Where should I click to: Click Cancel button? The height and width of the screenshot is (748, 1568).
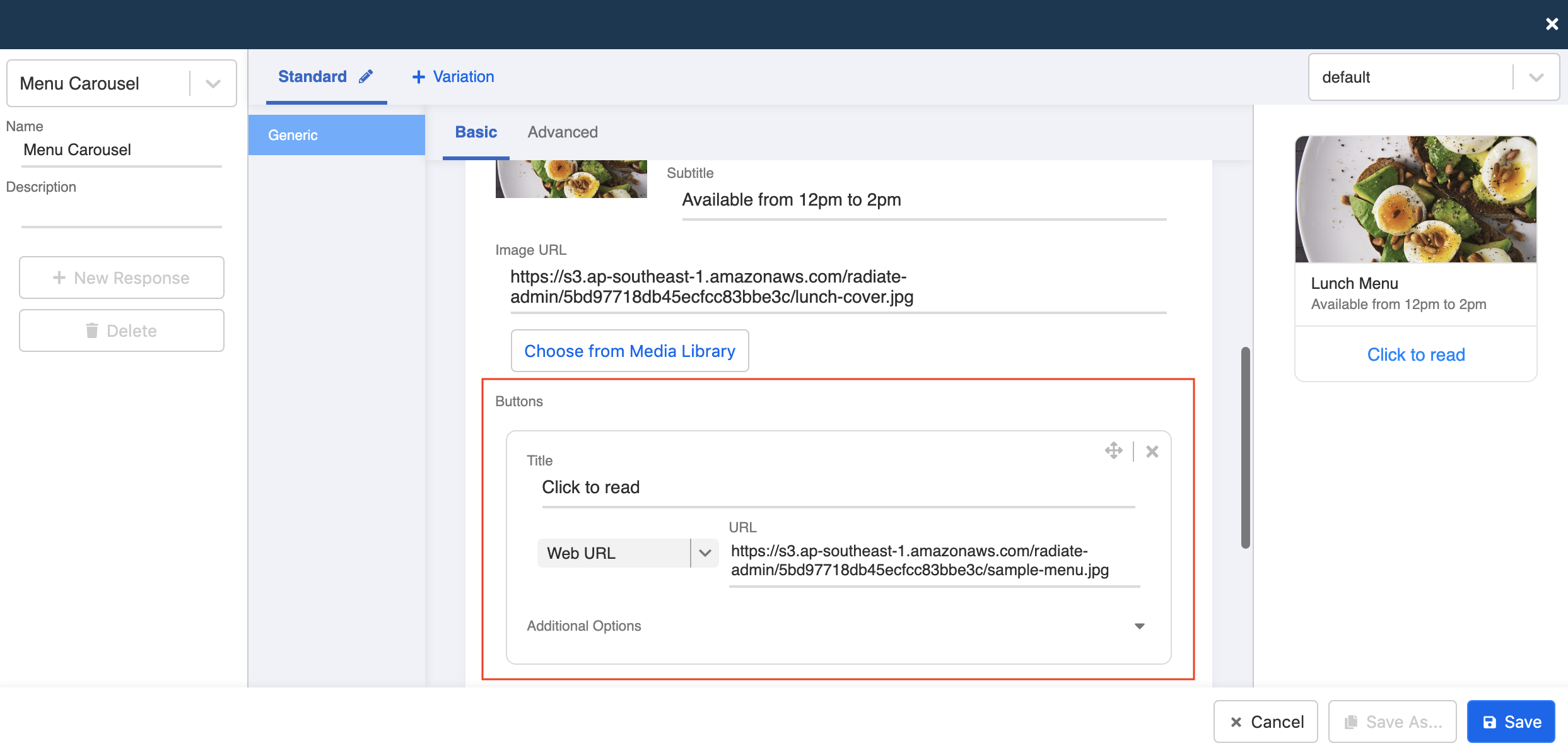(1266, 722)
